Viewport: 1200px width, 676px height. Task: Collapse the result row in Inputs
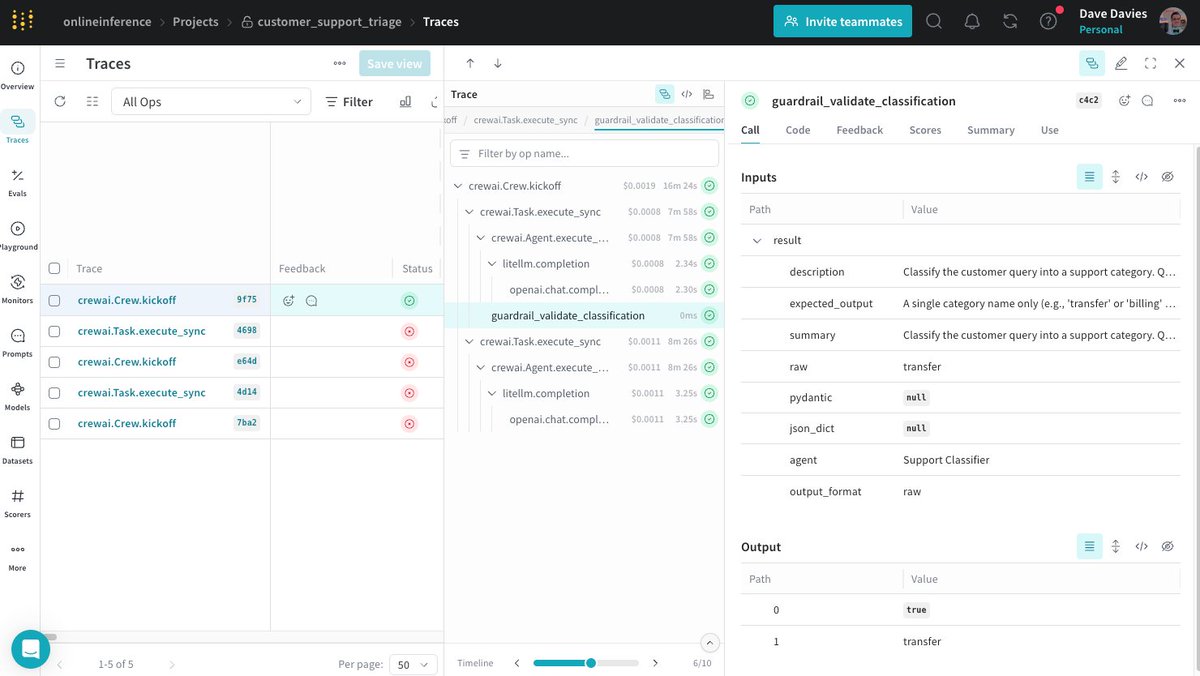coord(757,241)
